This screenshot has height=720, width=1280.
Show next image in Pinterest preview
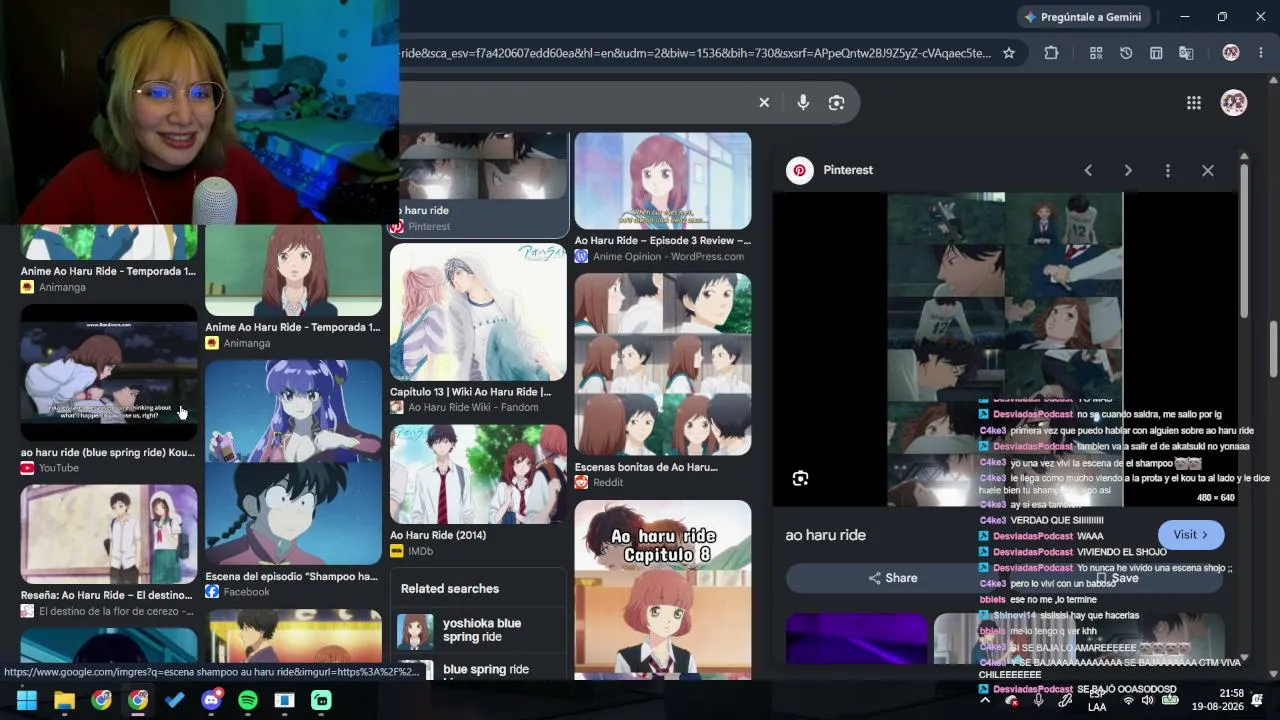[x=1128, y=171]
